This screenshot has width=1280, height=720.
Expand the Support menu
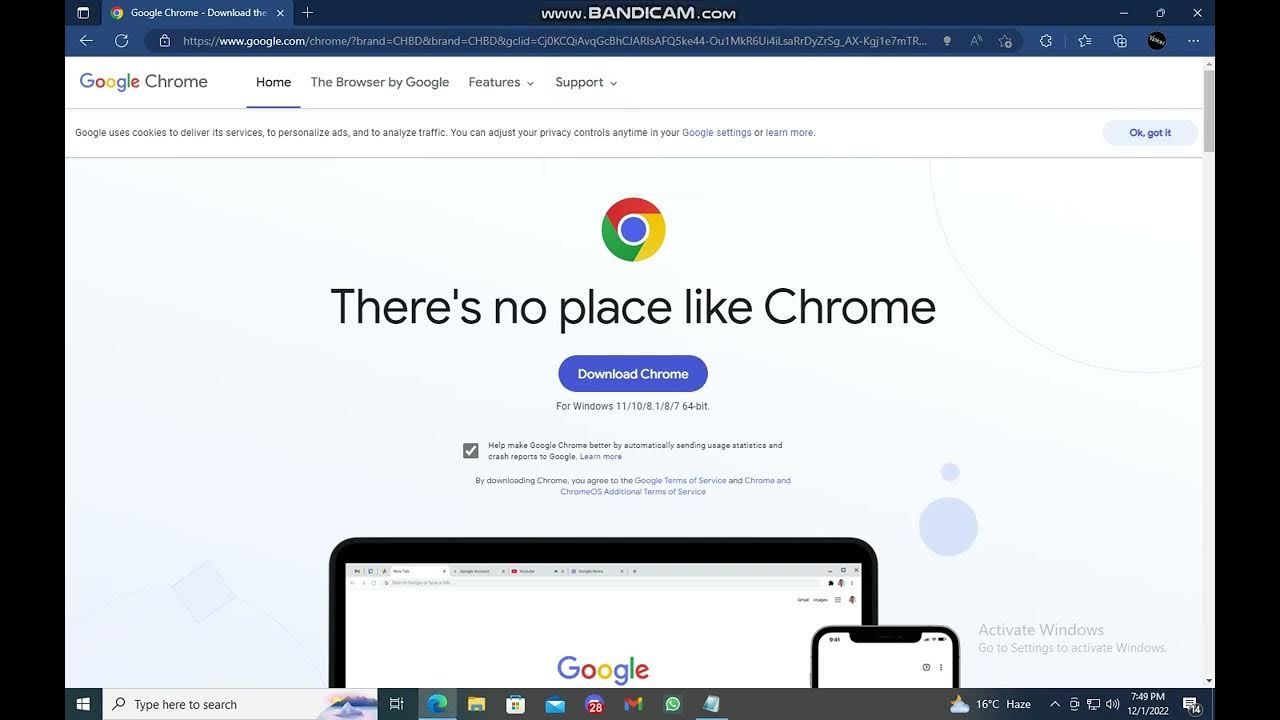[x=586, y=82]
